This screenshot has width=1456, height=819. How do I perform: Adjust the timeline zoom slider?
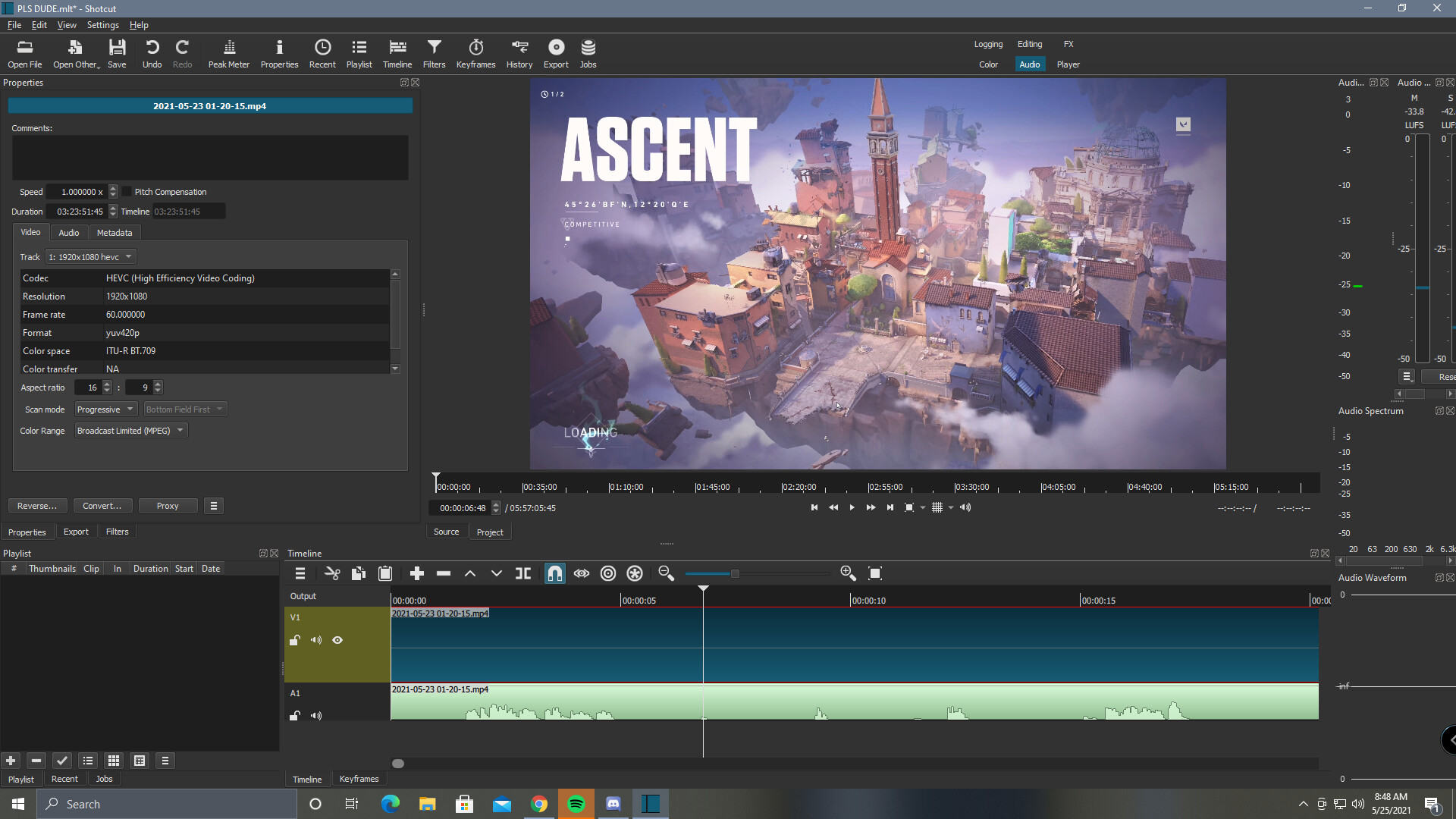point(734,573)
